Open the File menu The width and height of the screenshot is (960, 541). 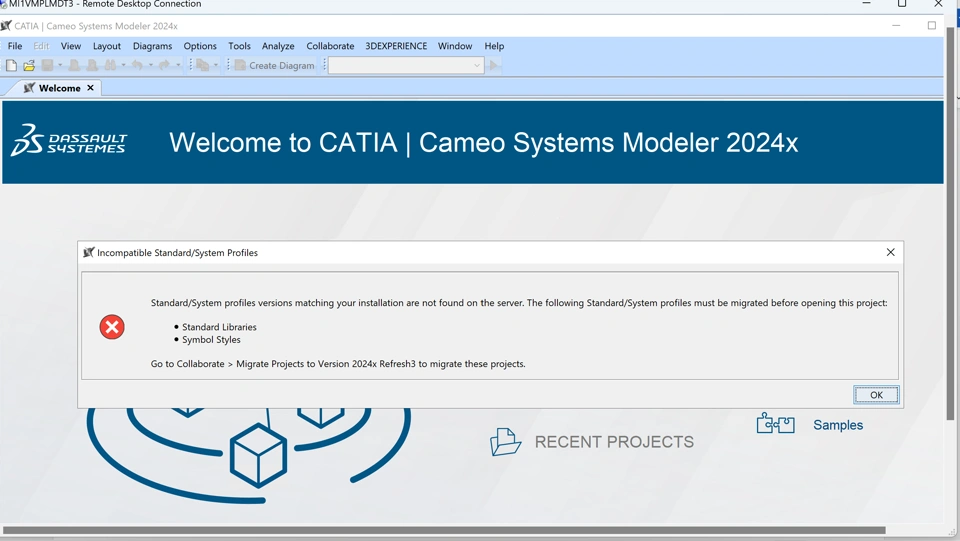pyautogui.click(x=15, y=46)
